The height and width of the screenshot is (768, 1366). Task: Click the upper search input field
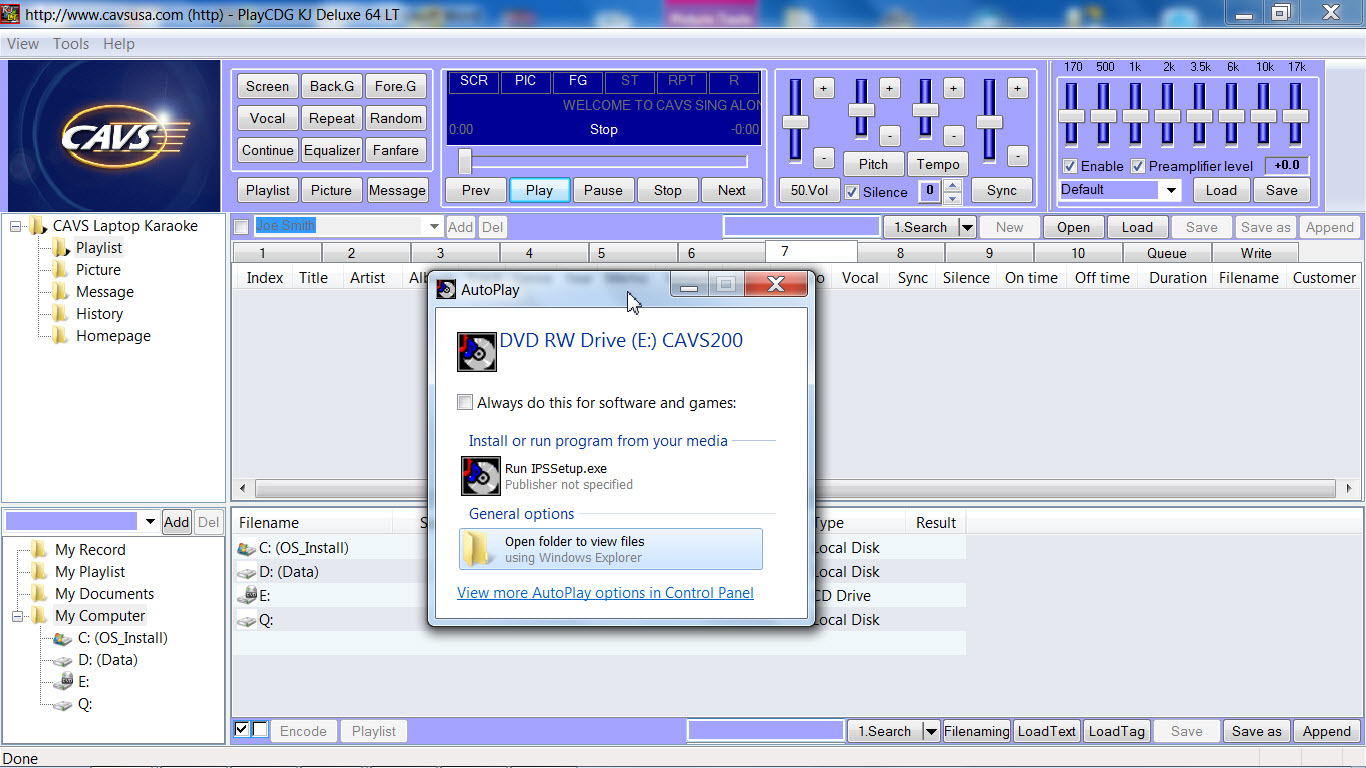pyautogui.click(x=801, y=227)
